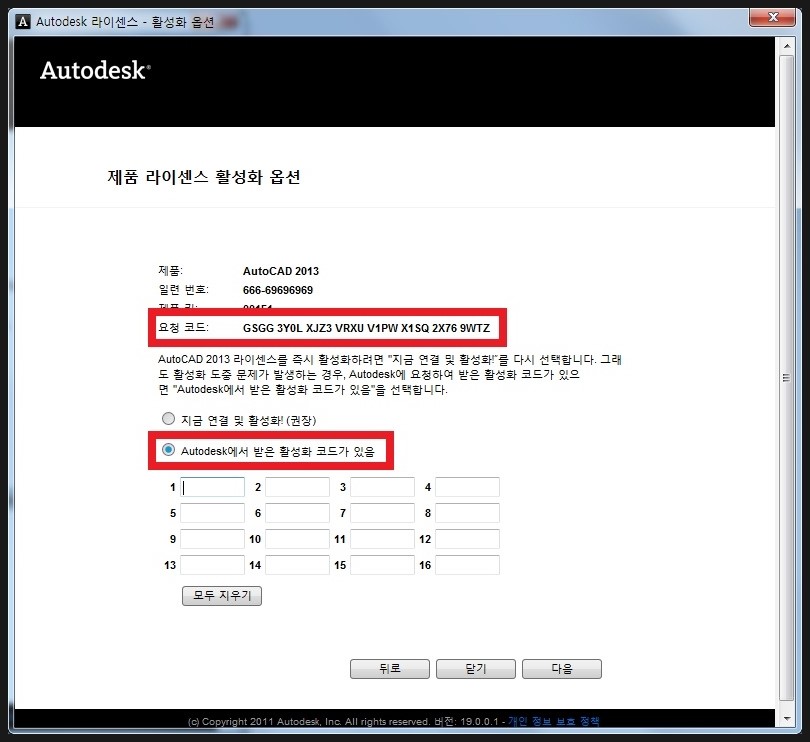The height and width of the screenshot is (742, 810).
Task: Click the serial number 666-69696969
Action: [278, 290]
